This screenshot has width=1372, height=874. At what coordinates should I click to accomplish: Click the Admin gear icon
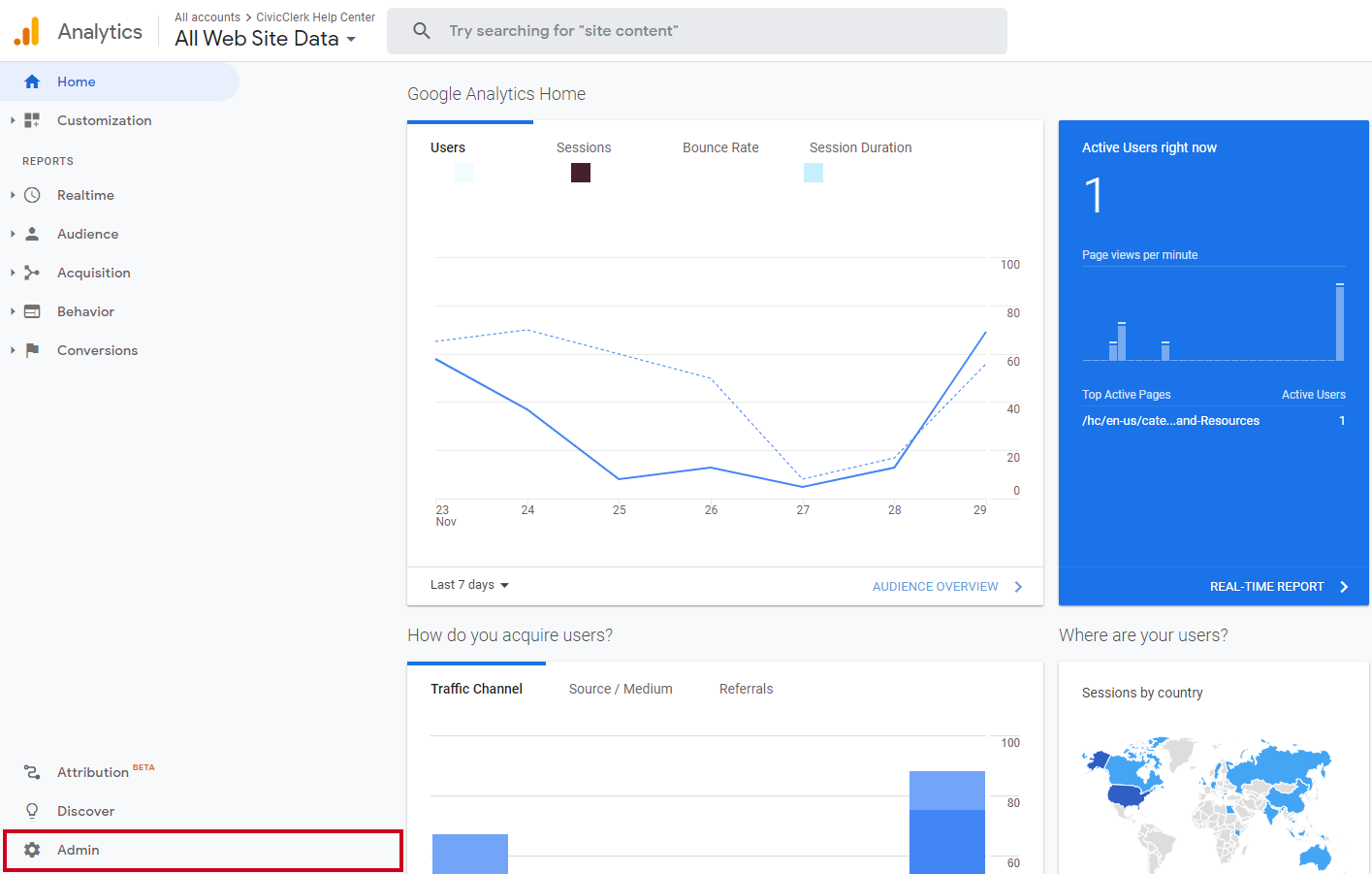point(32,850)
